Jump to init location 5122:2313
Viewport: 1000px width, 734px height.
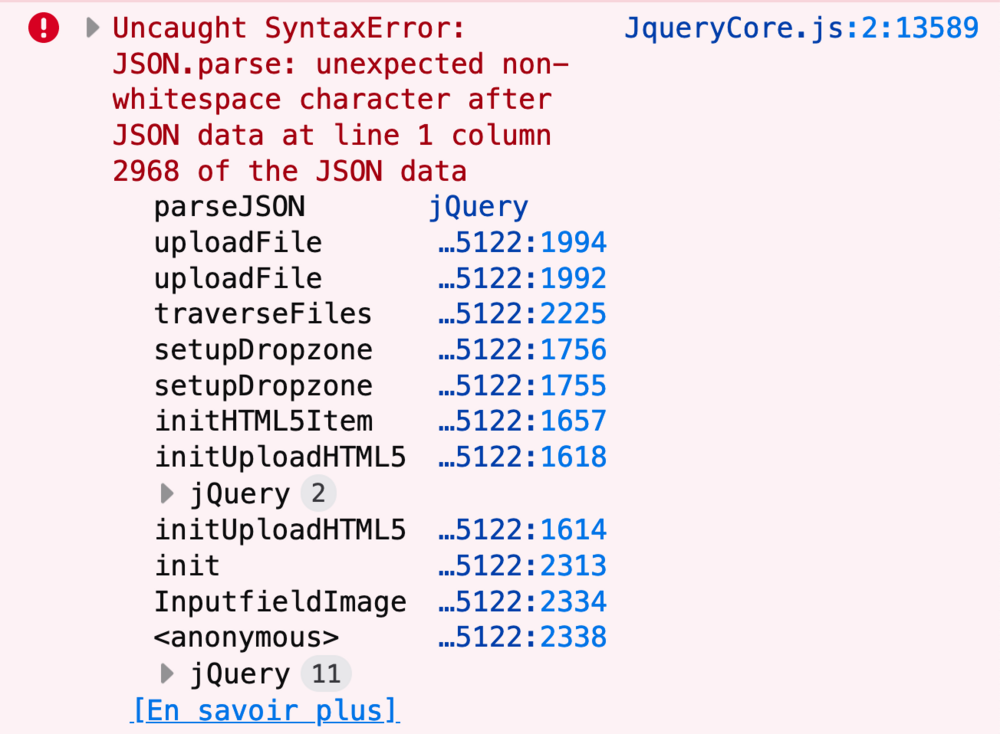(x=523, y=566)
